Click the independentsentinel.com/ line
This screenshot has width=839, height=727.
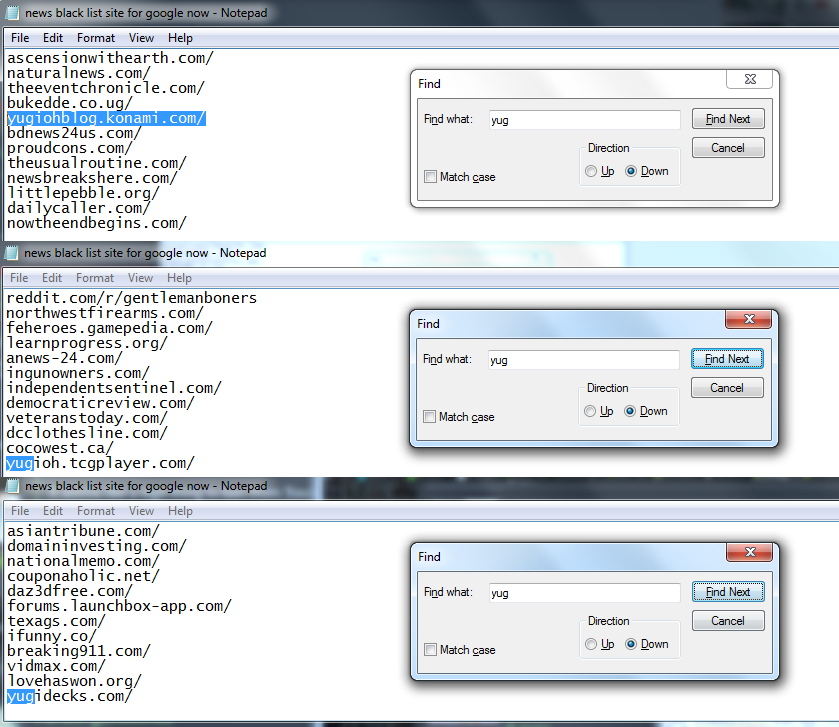(x=114, y=387)
